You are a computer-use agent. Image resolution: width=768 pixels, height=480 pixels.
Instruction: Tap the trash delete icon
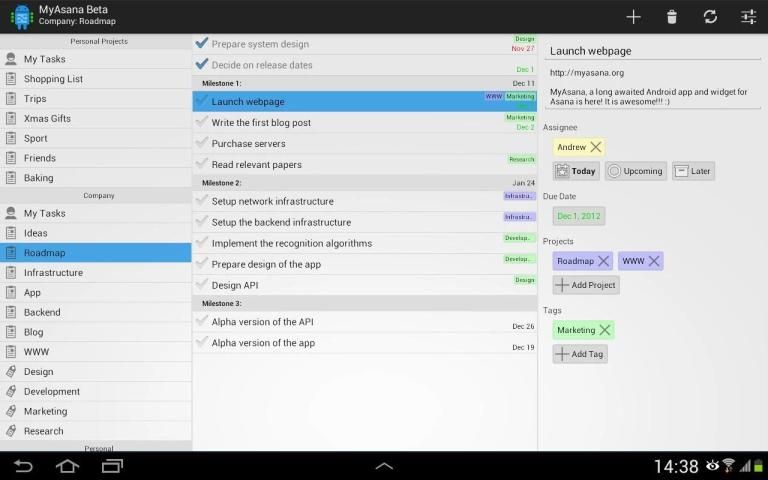(672, 16)
